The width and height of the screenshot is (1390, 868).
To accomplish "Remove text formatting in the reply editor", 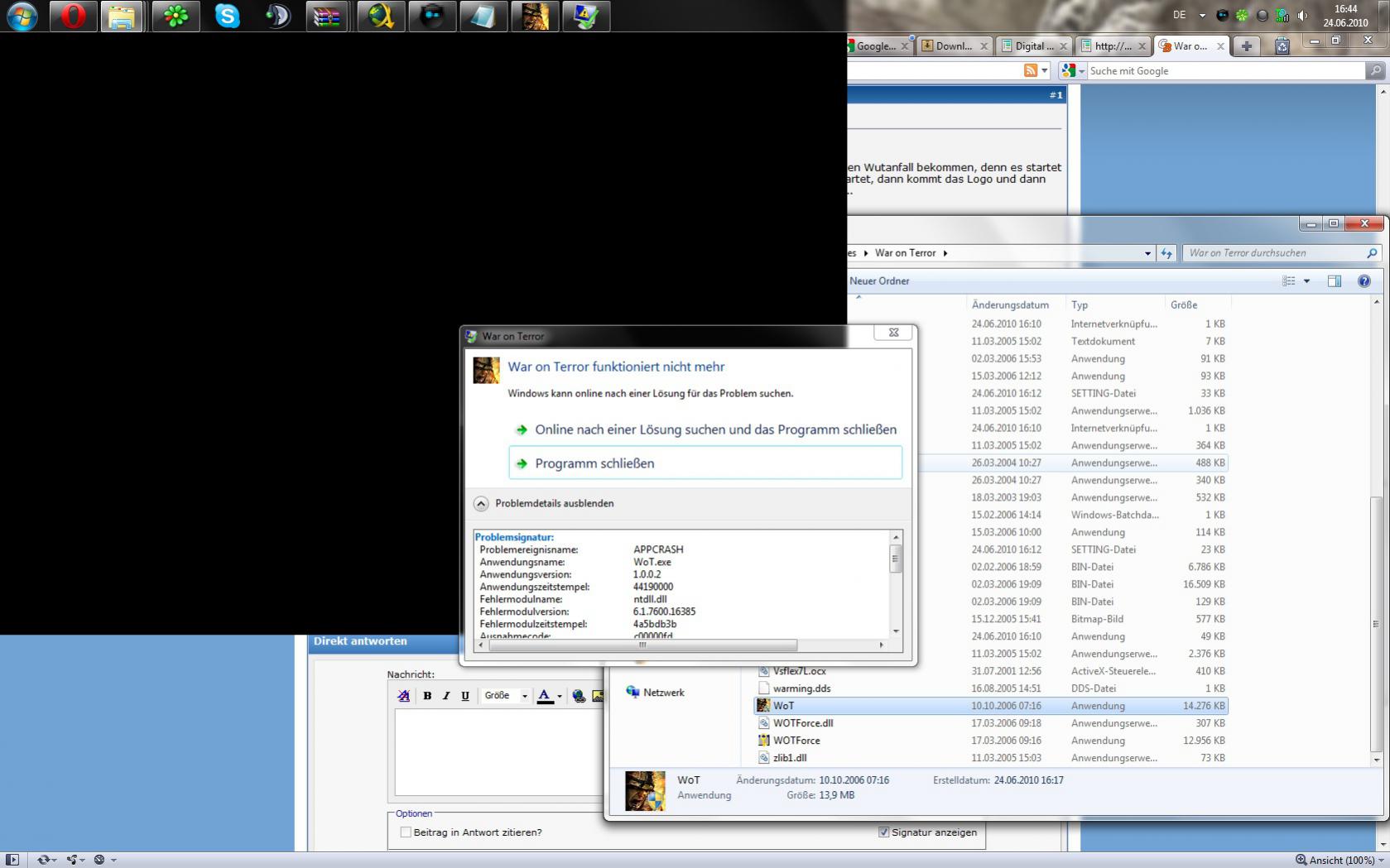I will [404, 696].
